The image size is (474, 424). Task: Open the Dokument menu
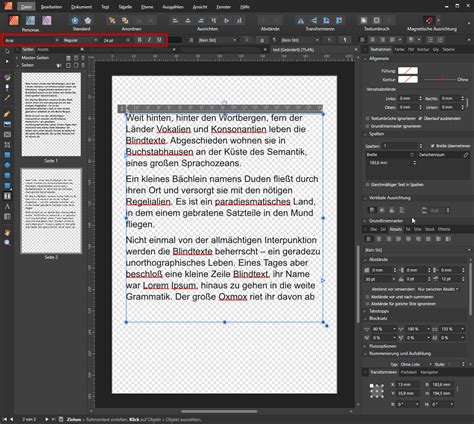(81, 7)
